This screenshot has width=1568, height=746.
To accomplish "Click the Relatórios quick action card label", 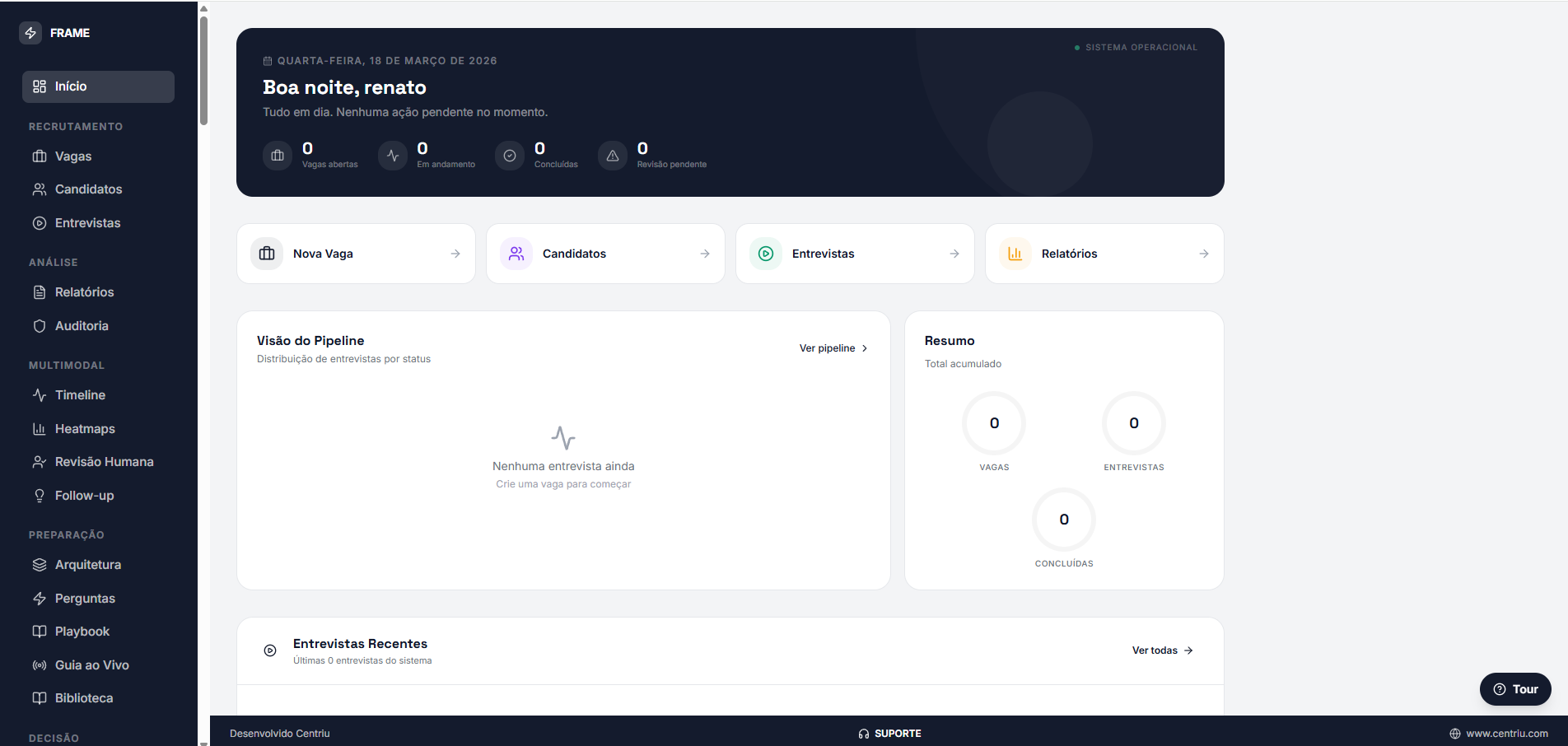I will click(x=1069, y=254).
